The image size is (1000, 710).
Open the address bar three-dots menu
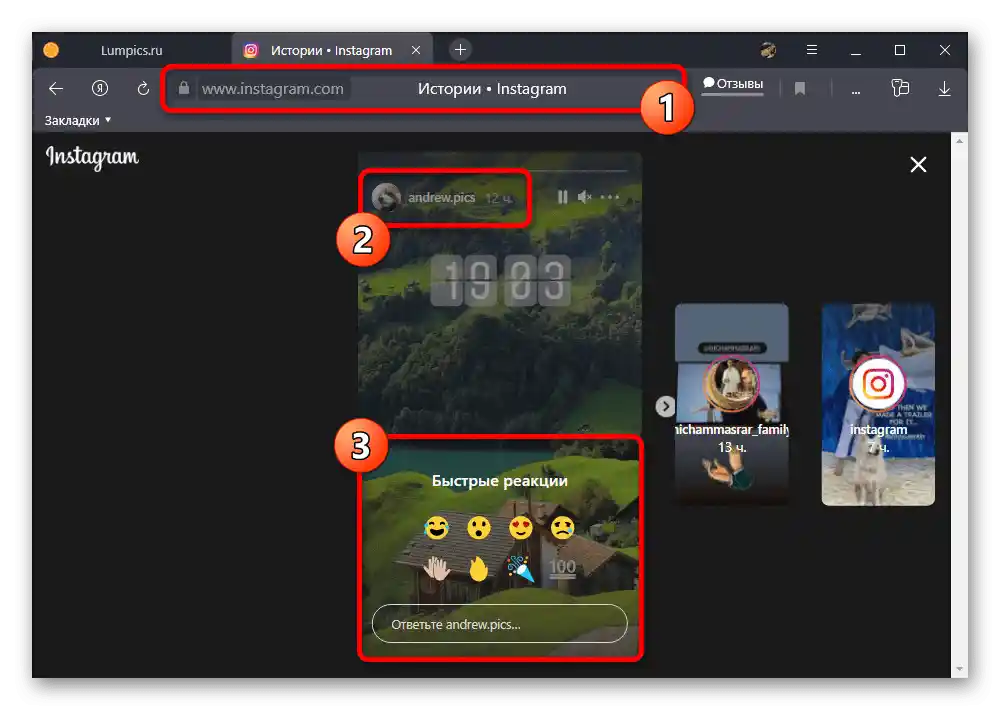click(x=856, y=92)
